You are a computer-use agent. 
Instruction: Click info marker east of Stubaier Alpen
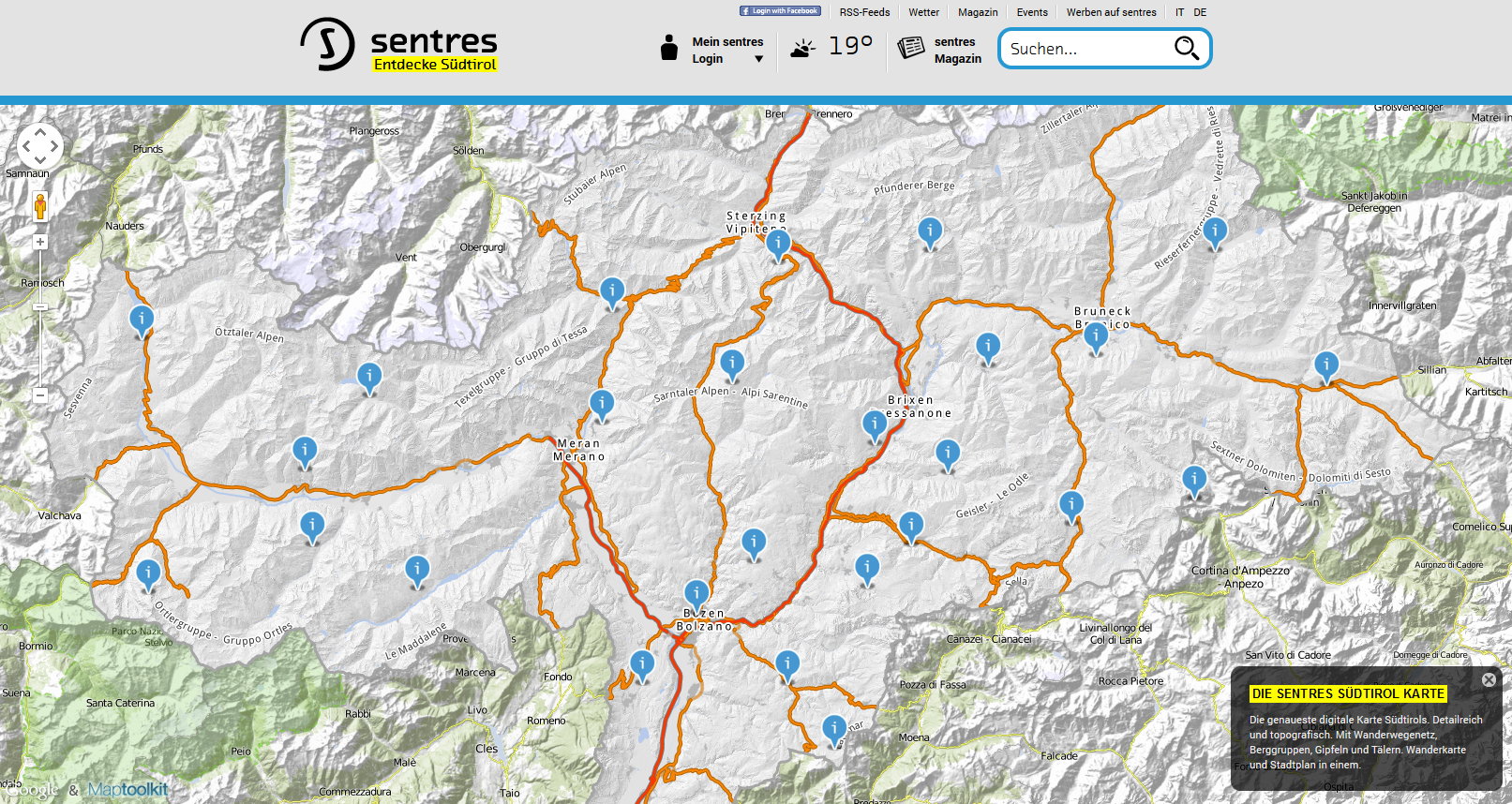pyautogui.click(x=612, y=294)
